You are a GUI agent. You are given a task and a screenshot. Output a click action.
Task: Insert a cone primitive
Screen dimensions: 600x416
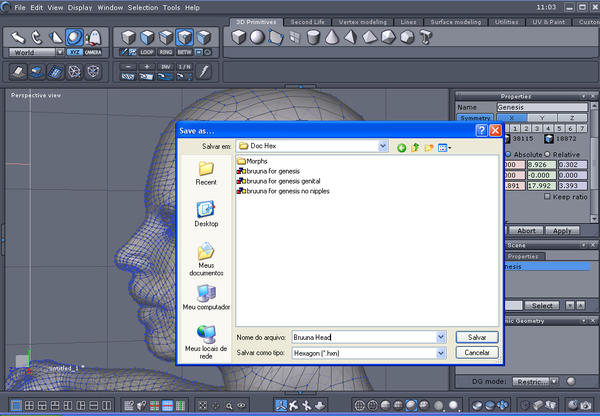pyautogui.click(x=332, y=38)
